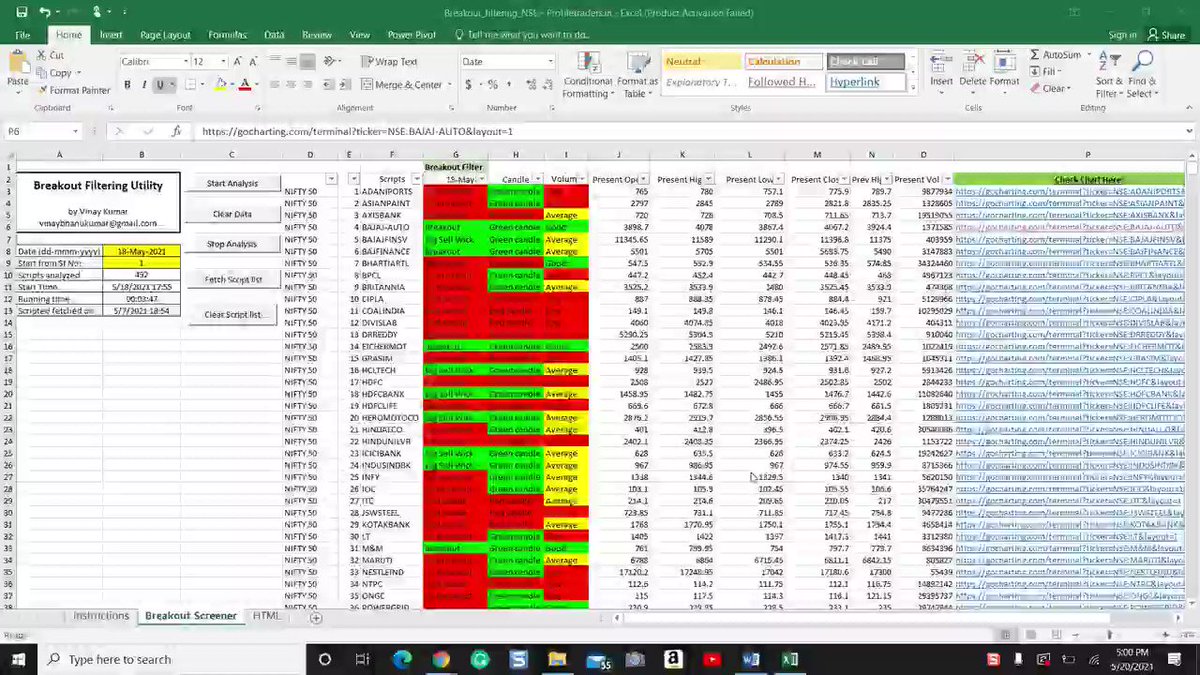The image size is (1200, 675).
Task: Open the font name combo box
Action: [153, 62]
